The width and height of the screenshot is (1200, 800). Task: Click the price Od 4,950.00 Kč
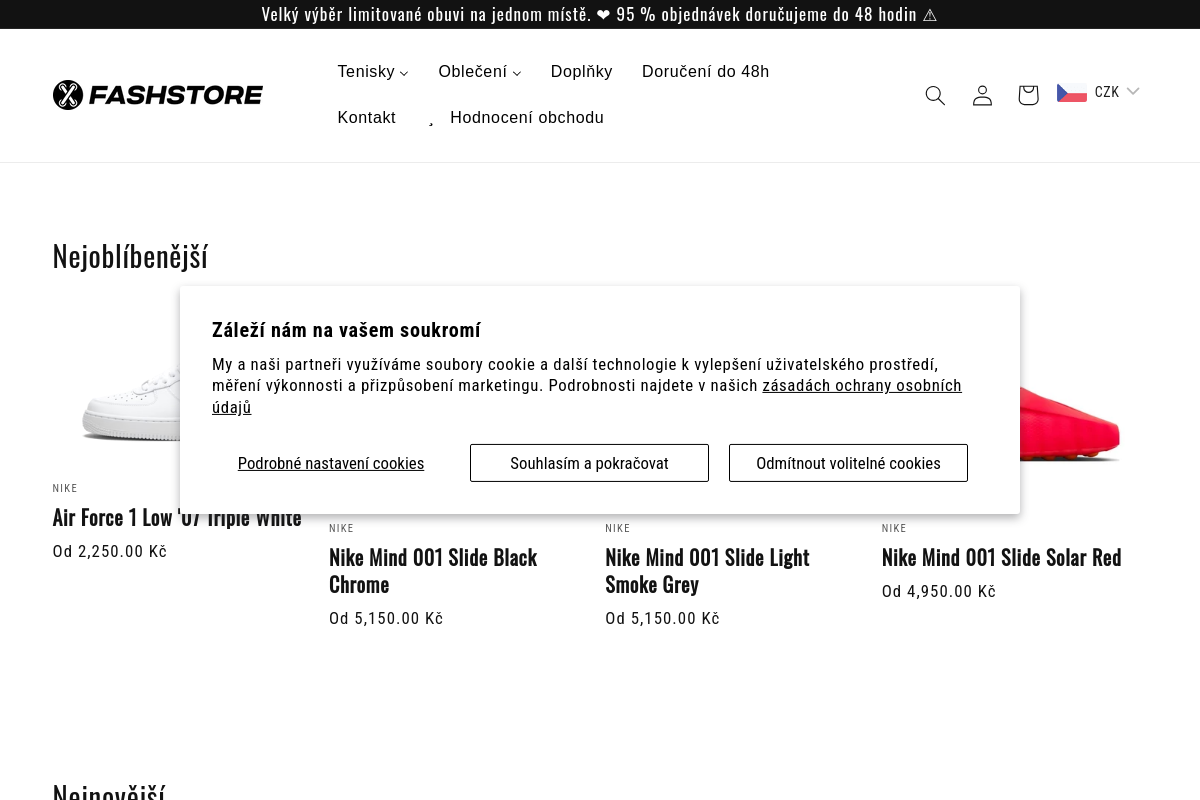point(939,592)
